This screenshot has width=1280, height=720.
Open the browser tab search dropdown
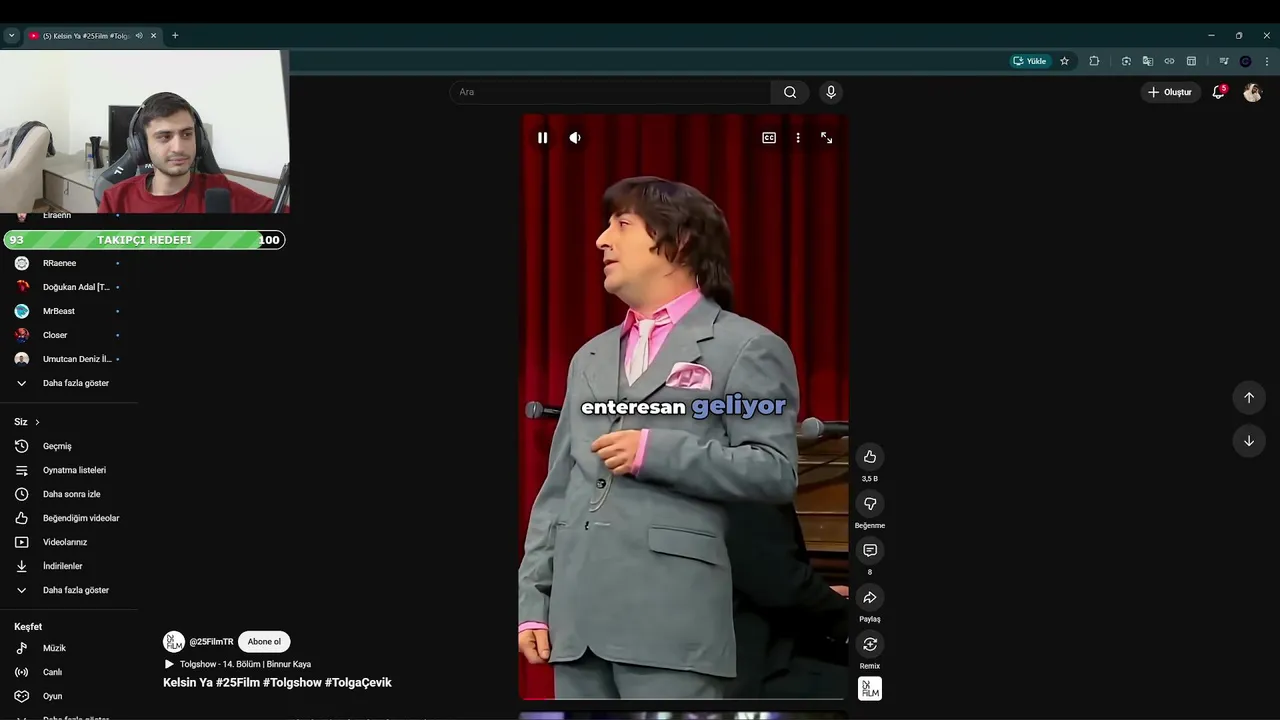click(11, 35)
